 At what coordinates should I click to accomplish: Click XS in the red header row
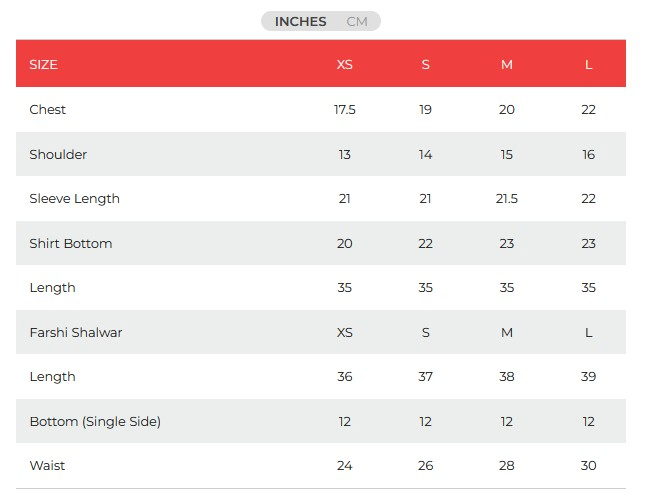tap(345, 65)
